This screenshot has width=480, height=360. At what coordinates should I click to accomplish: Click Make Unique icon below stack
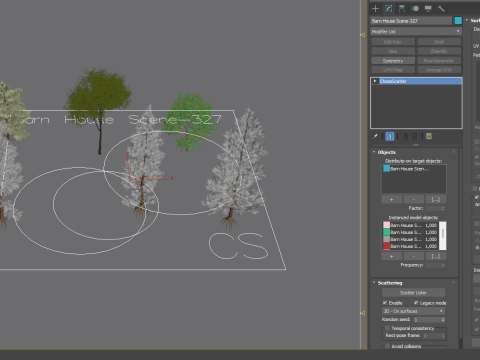(404, 136)
